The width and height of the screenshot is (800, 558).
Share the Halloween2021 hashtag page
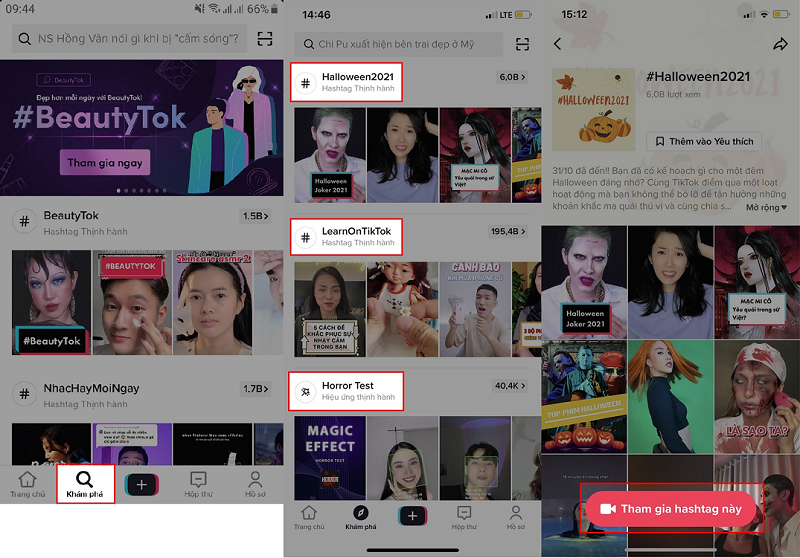pyautogui.click(x=780, y=44)
